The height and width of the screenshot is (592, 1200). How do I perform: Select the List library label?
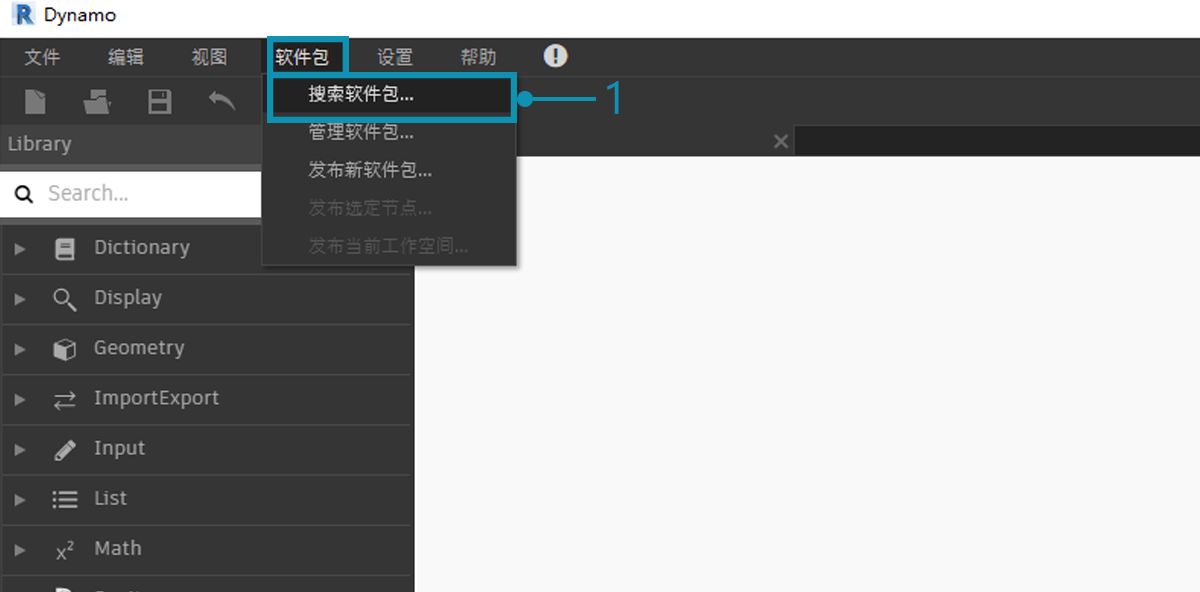[x=110, y=497]
